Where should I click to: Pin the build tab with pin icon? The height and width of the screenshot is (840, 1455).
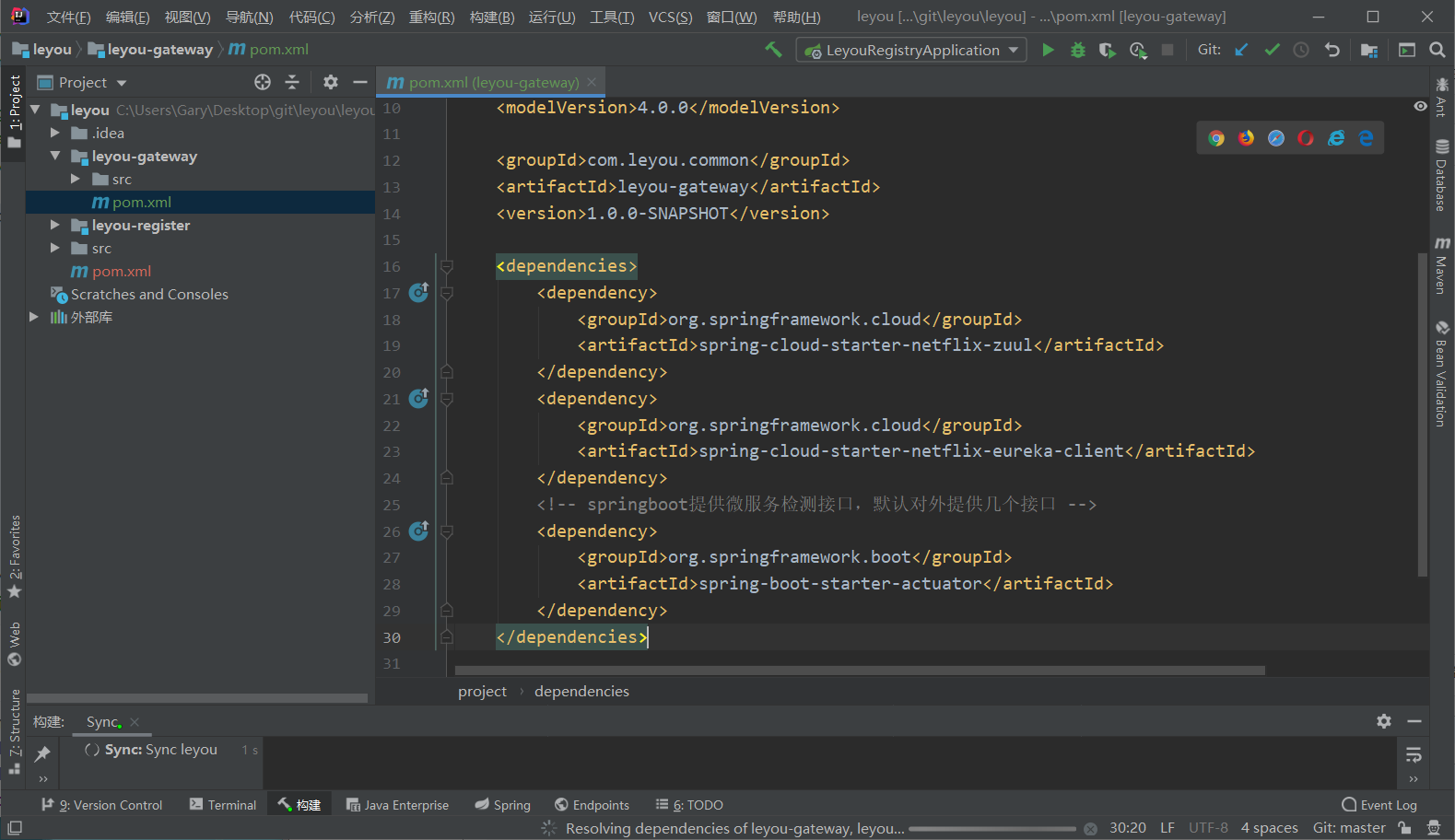point(42,754)
